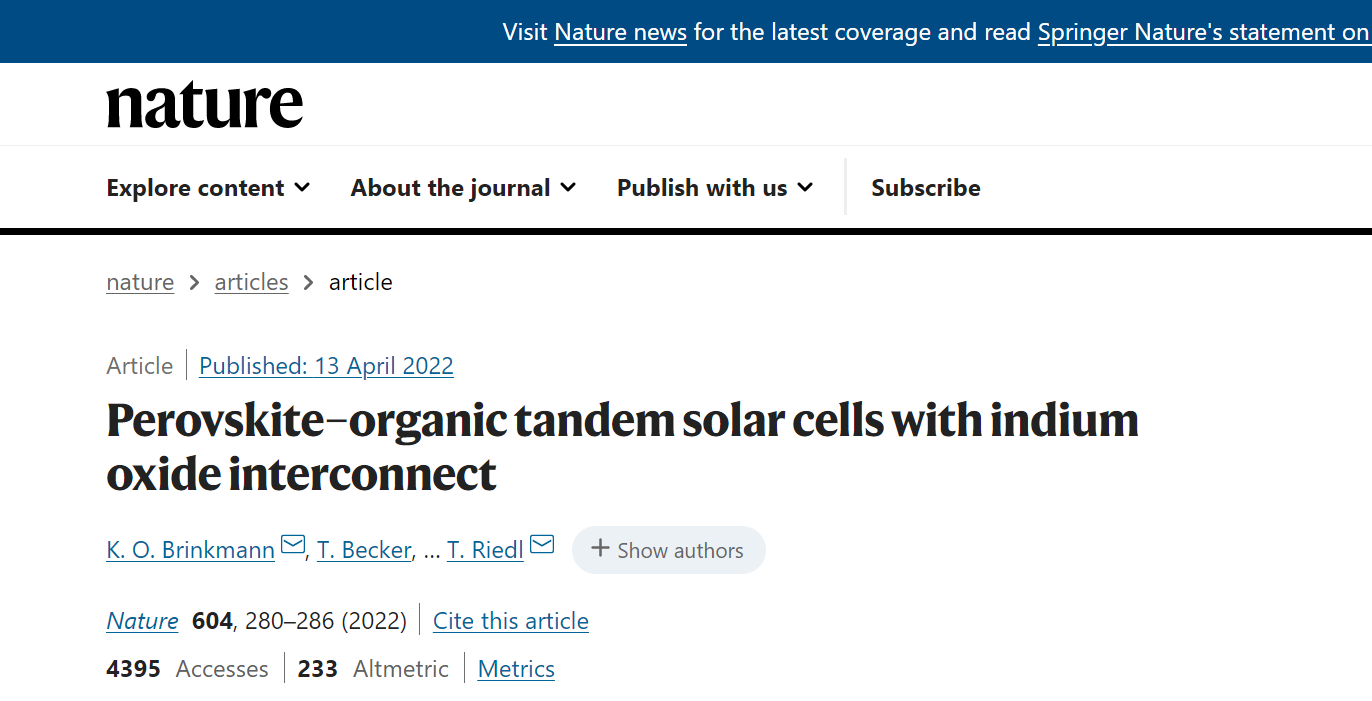Click envelope icon next to K. O. Brinkmann
This screenshot has height=701, width=1372.
pos(293,545)
